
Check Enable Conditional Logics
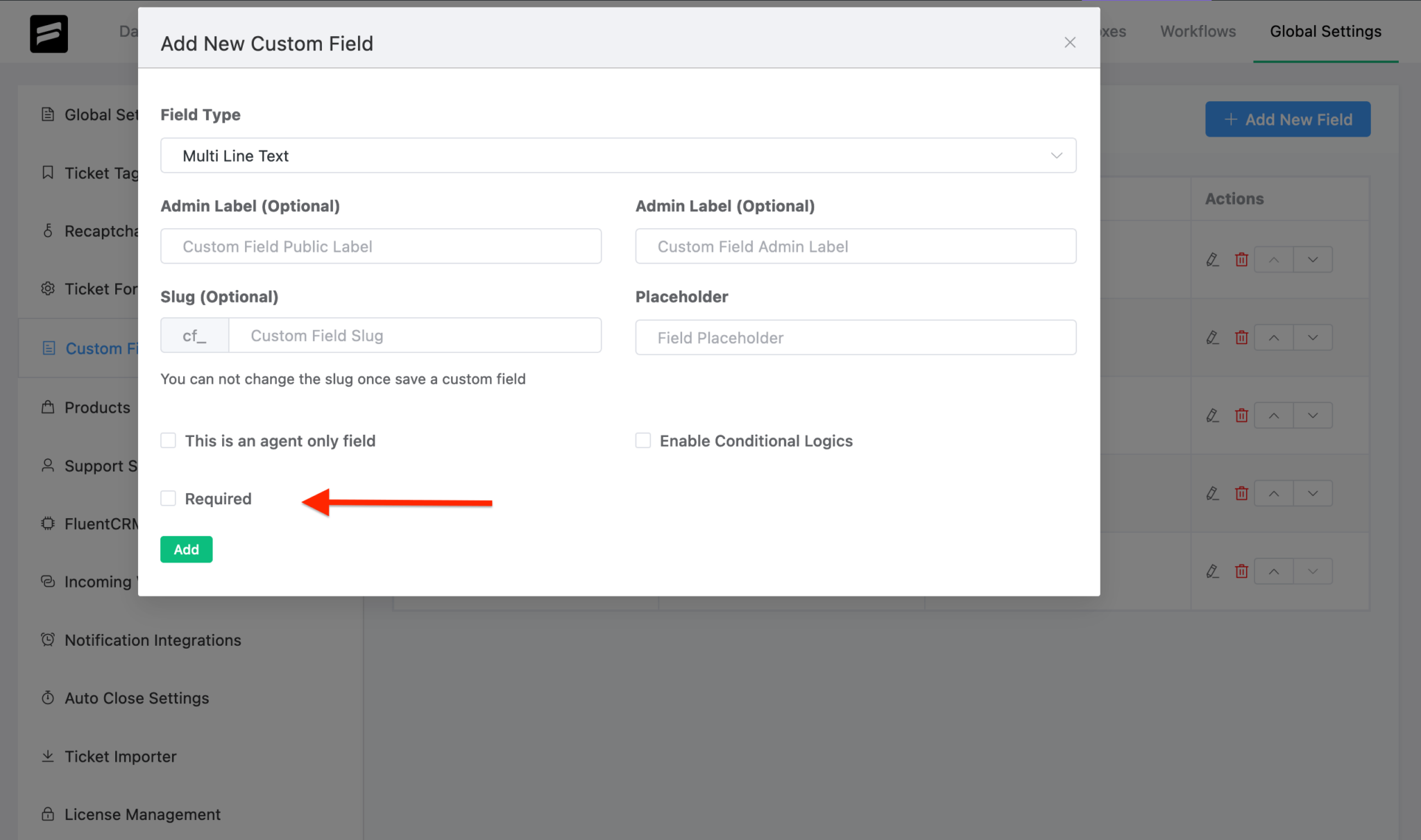pos(643,440)
